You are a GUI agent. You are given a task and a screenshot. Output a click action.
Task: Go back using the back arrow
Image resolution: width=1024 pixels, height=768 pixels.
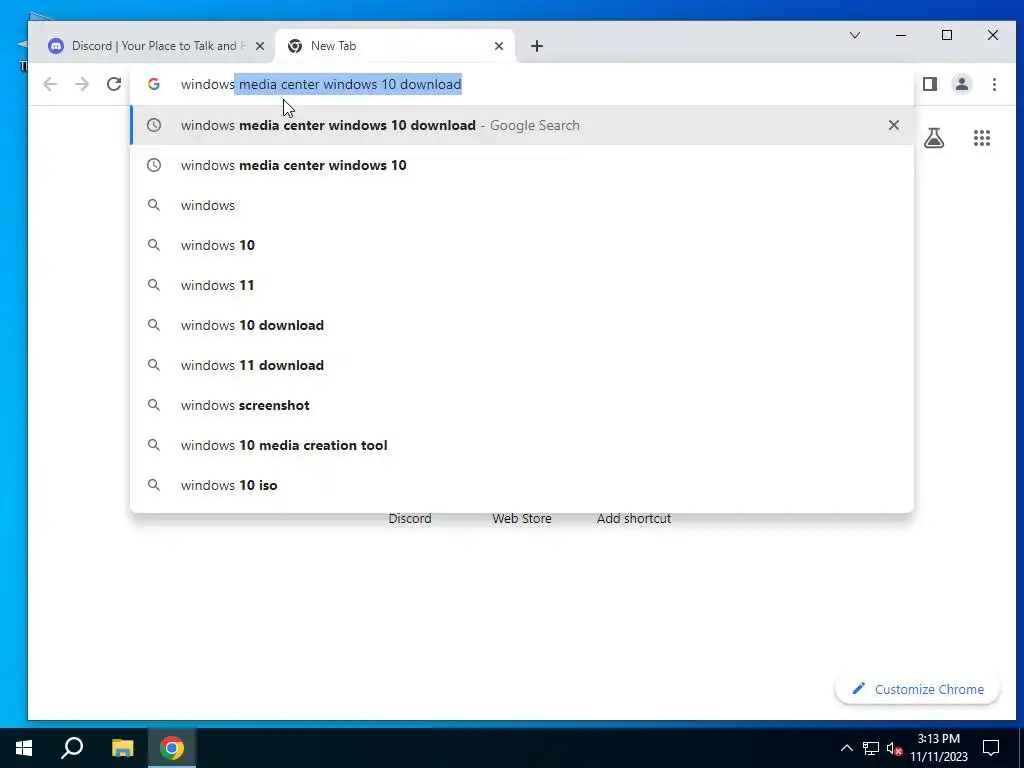(x=50, y=84)
